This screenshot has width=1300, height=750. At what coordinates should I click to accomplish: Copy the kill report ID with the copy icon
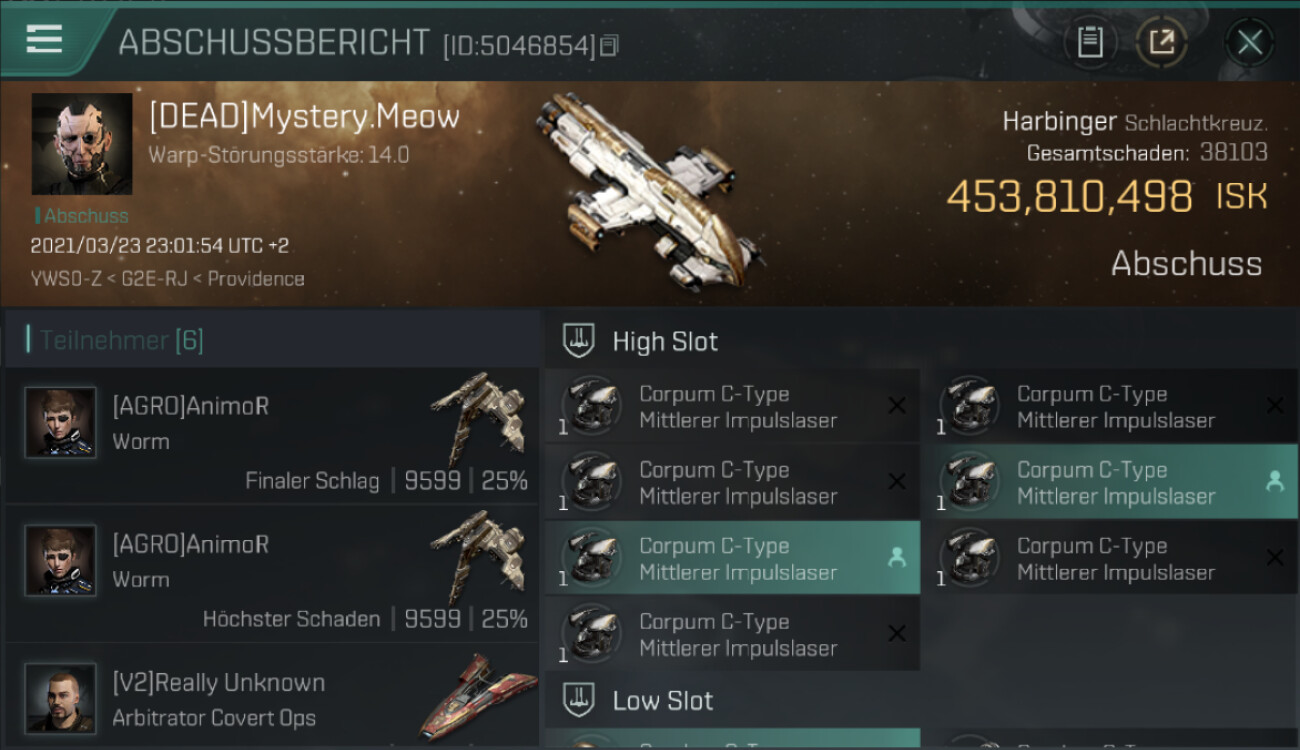pyautogui.click(x=609, y=45)
